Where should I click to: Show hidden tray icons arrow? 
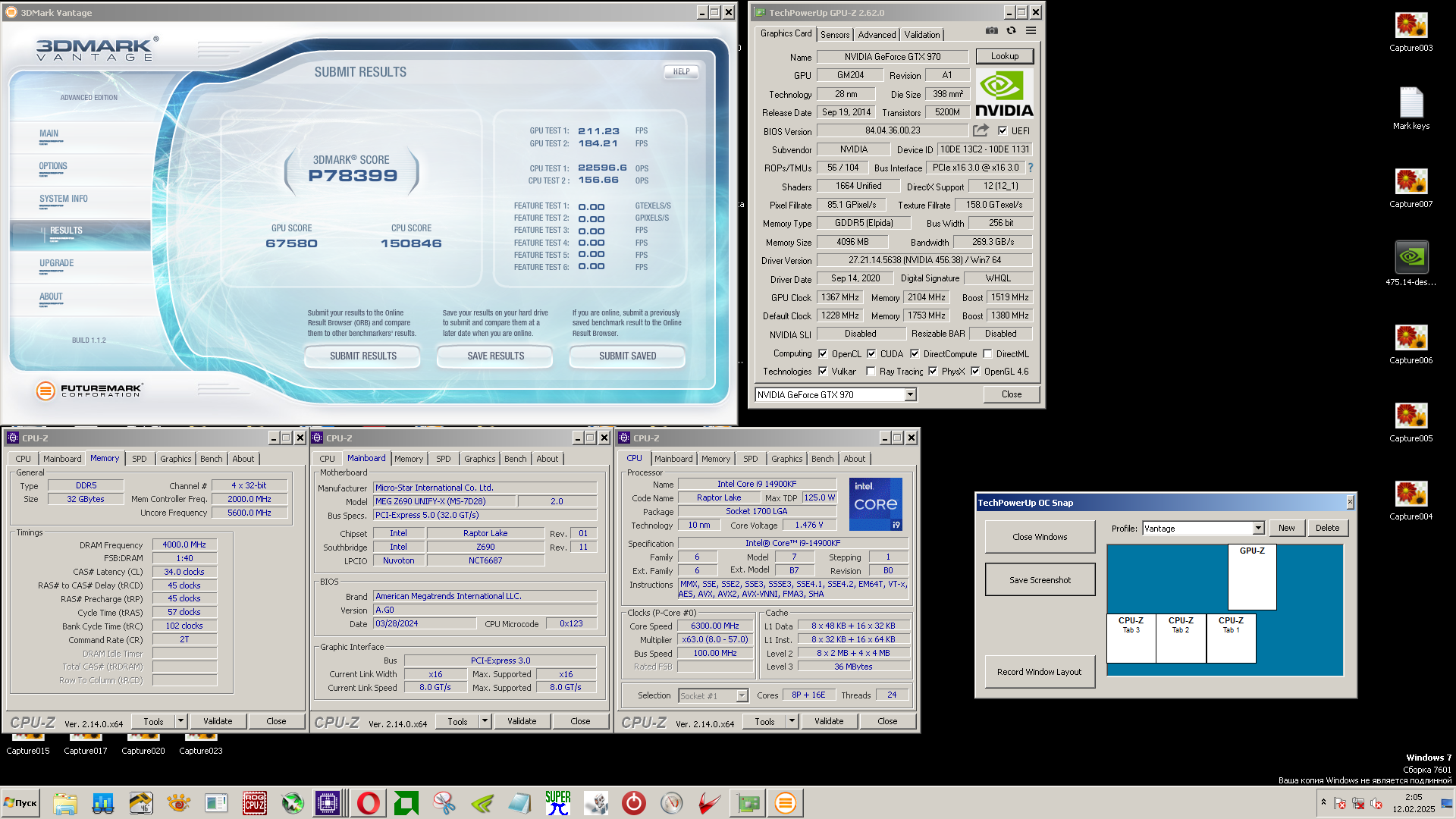[x=1323, y=802]
